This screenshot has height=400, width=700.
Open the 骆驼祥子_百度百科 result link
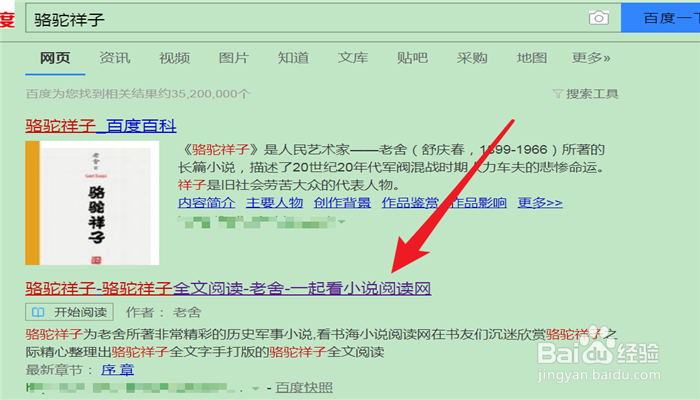101,126
